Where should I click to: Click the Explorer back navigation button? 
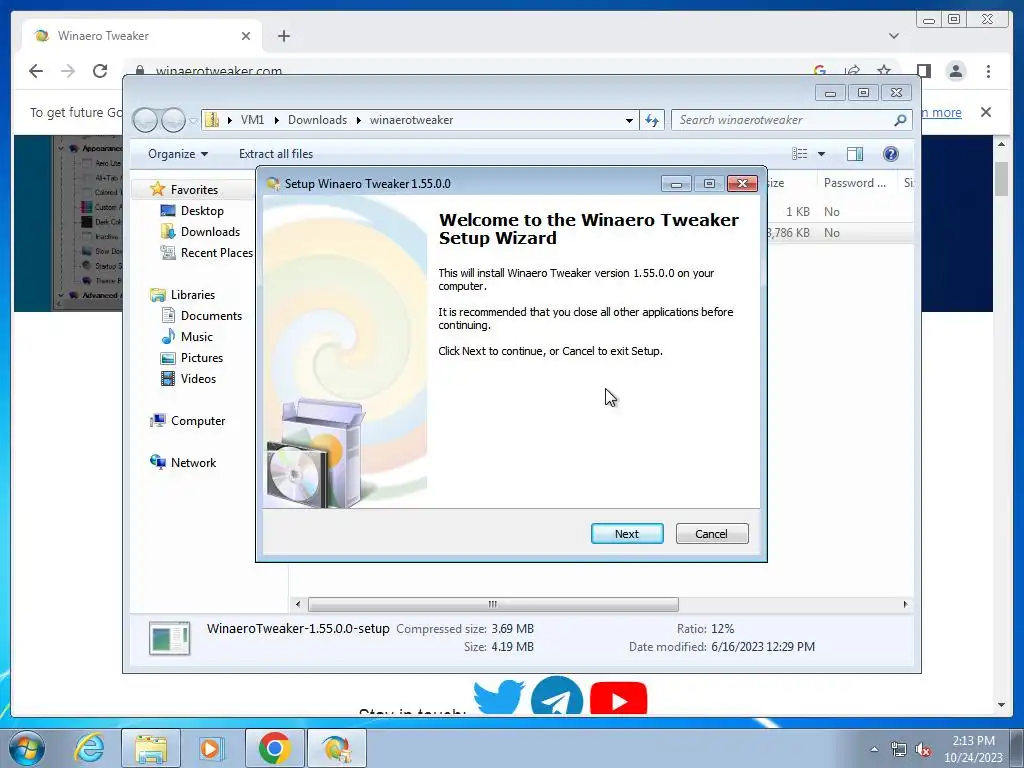[x=145, y=120]
